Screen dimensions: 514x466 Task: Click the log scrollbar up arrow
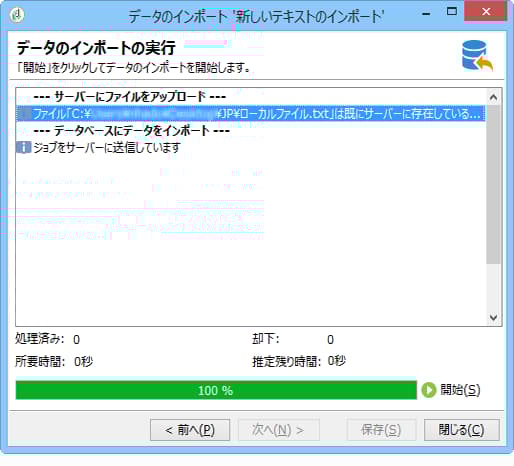pos(494,97)
